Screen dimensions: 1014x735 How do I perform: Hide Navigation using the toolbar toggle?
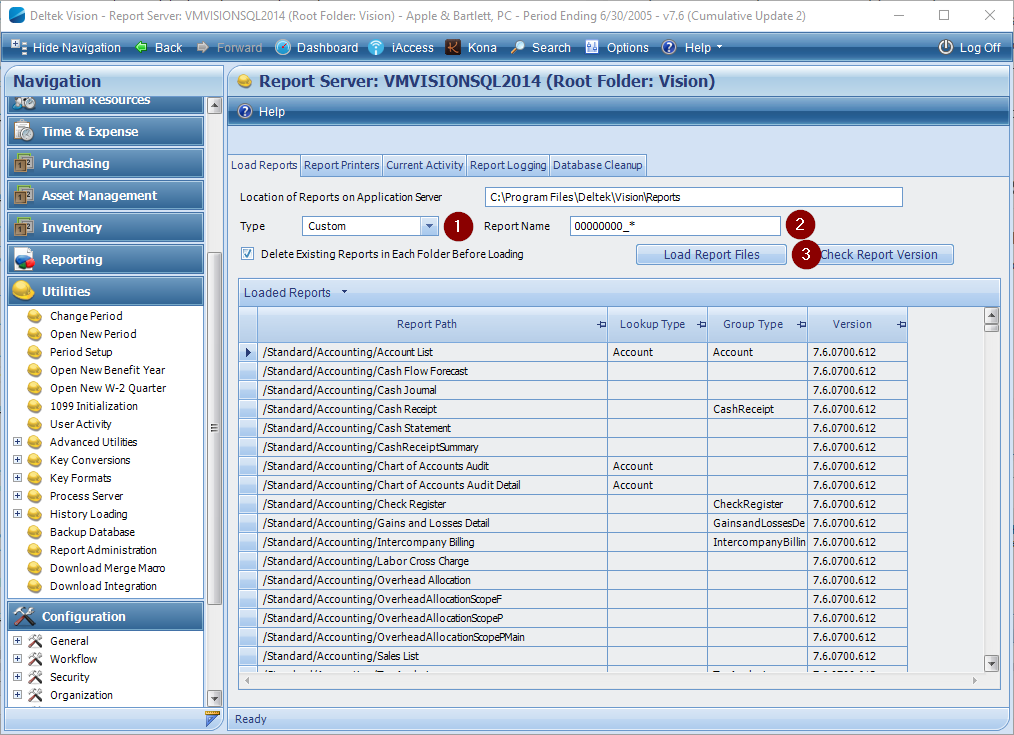click(70, 47)
